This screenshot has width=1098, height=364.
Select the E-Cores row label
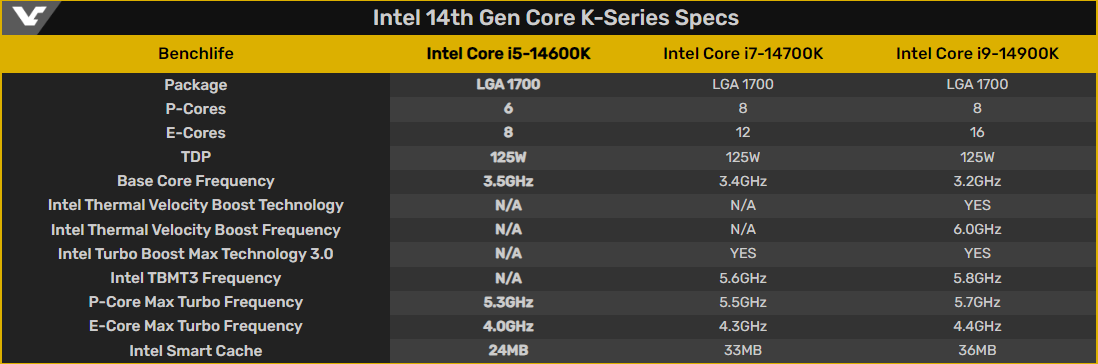(196, 133)
